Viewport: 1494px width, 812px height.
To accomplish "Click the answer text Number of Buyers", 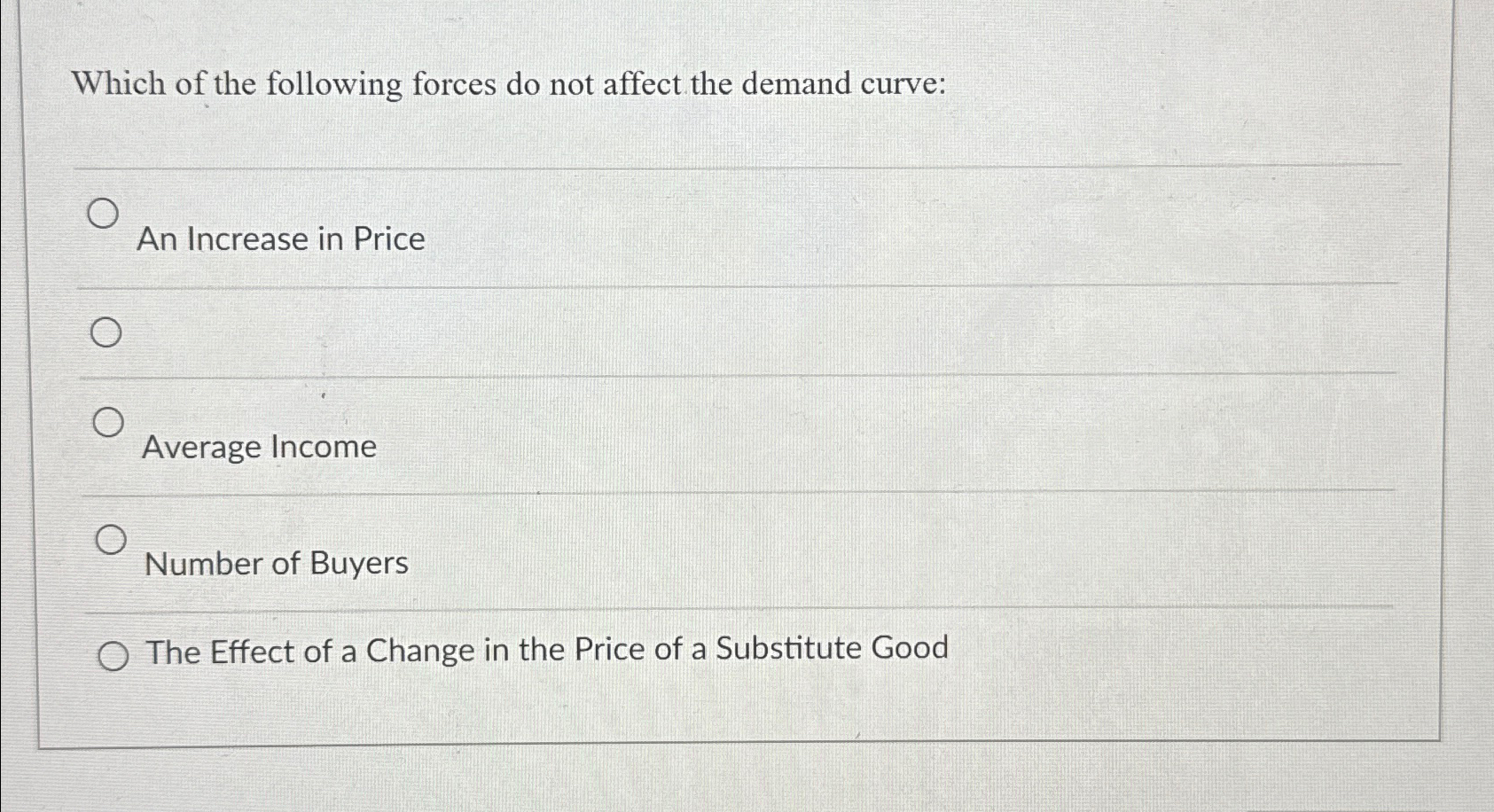I will 275,563.
